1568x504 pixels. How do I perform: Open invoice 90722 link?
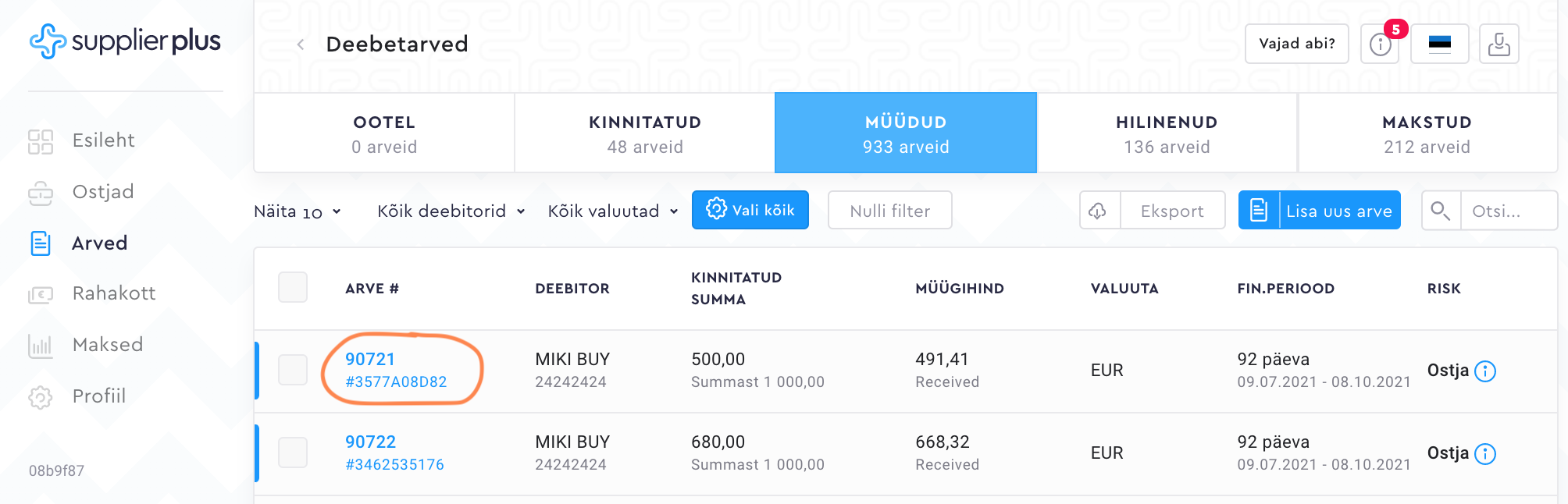coord(370,442)
